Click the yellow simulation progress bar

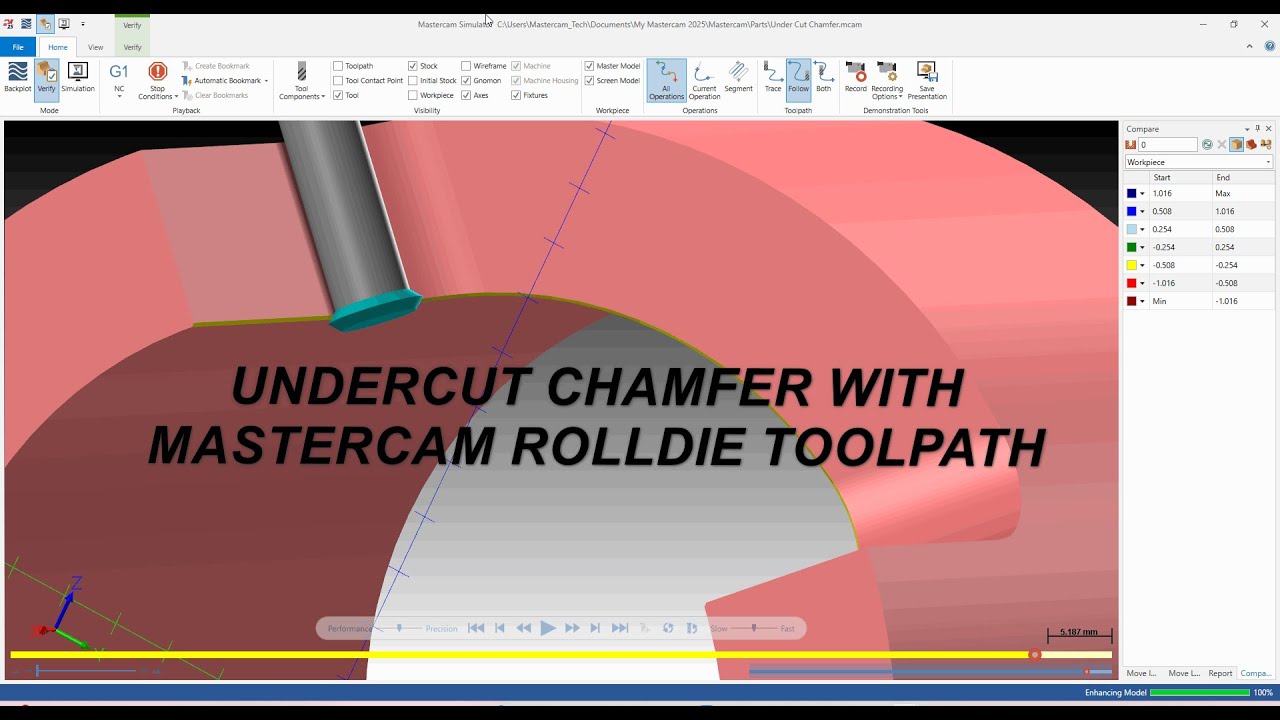(560, 655)
